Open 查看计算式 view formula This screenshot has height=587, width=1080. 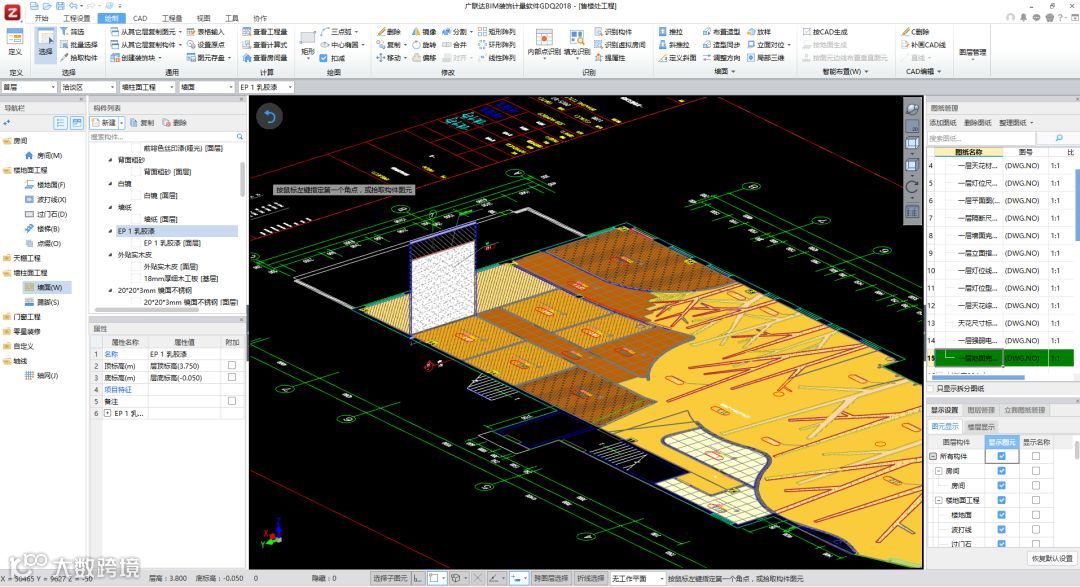265,45
